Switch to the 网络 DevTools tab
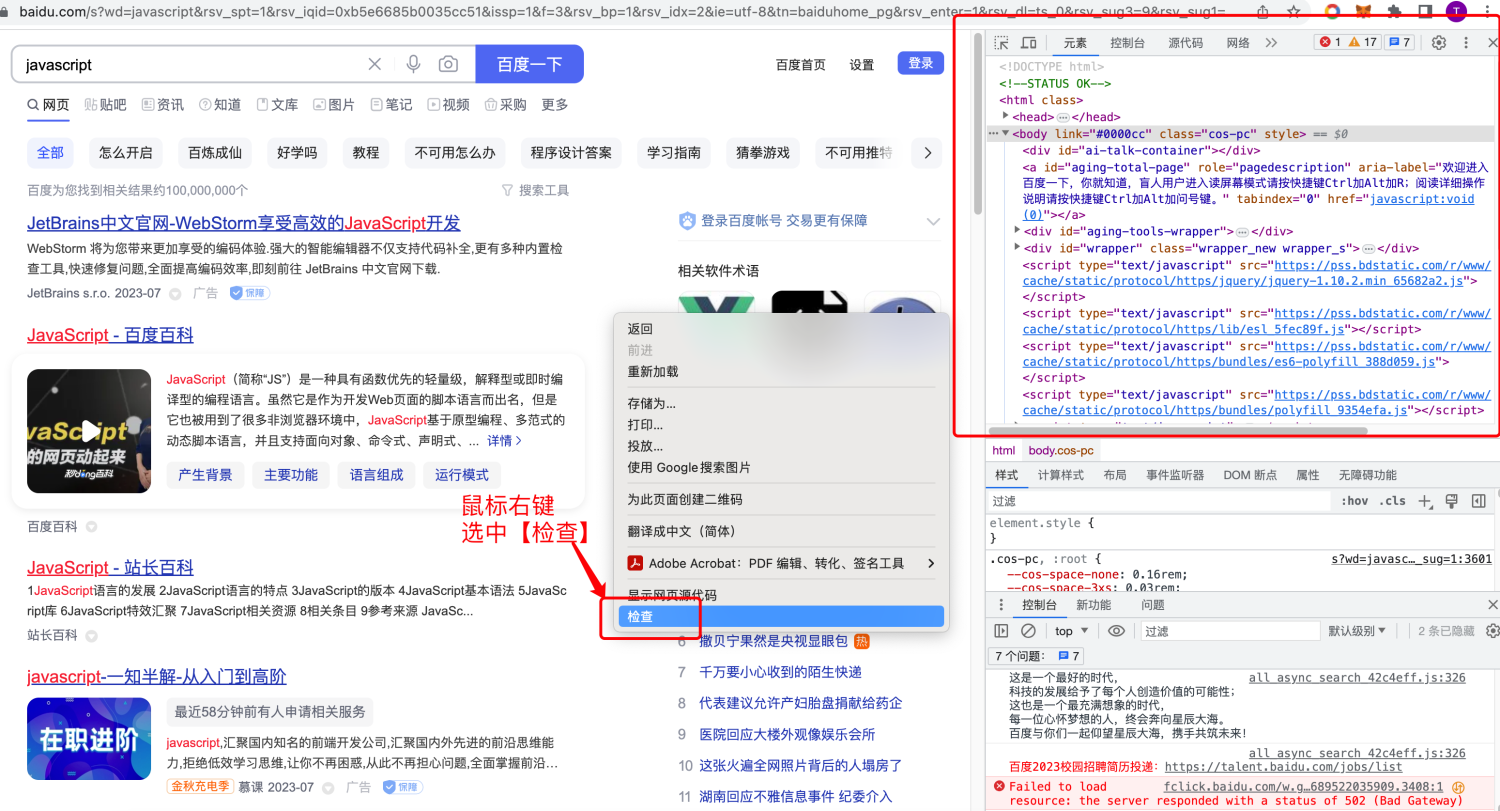The height and width of the screenshot is (811, 1500). (1238, 43)
